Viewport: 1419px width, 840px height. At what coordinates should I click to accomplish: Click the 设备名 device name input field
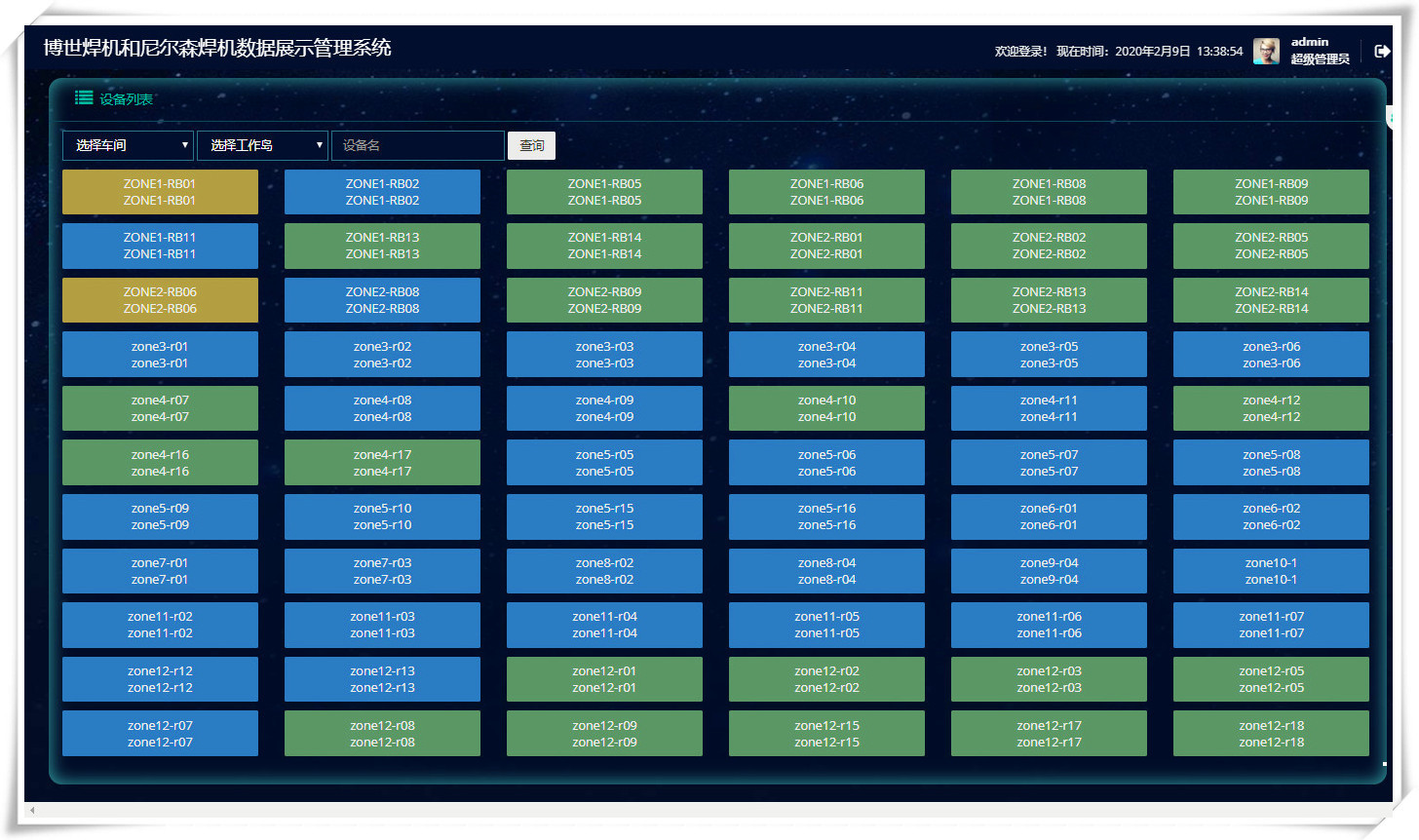pos(418,145)
